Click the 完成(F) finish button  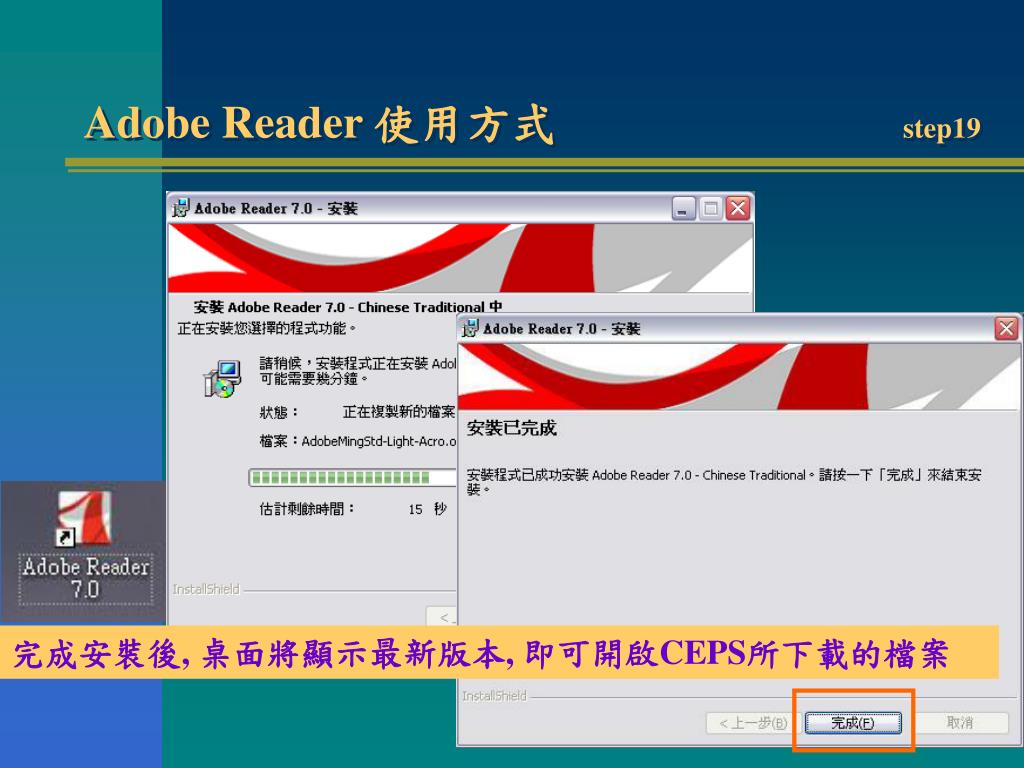click(x=853, y=723)
